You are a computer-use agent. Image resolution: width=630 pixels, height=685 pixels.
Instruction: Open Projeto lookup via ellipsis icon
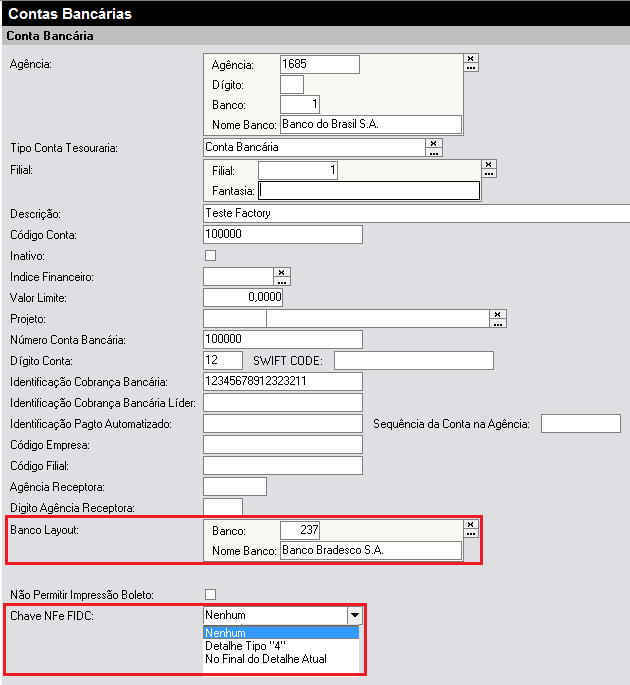coord(498,323)
